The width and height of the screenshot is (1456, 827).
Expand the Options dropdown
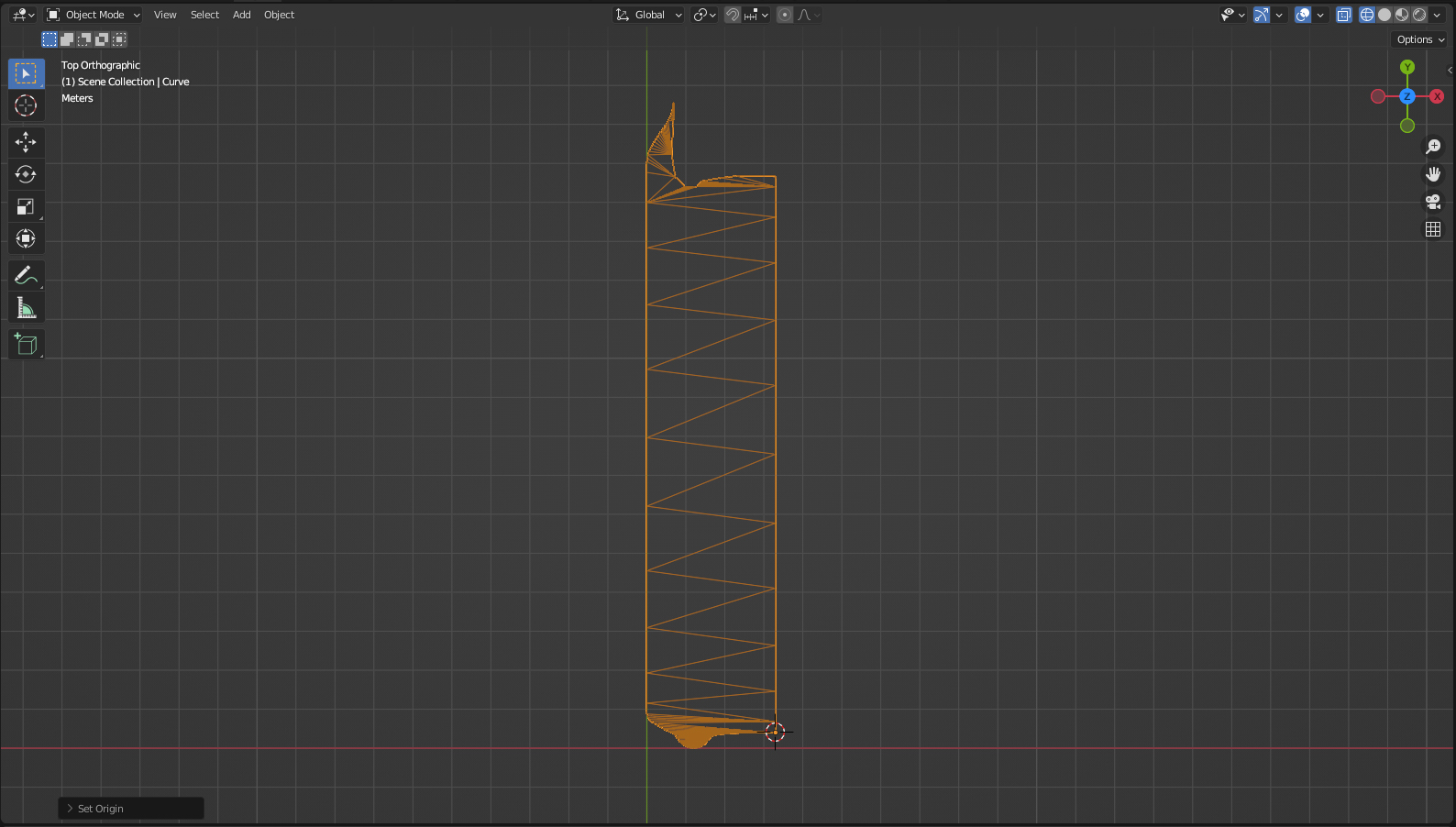point(1420,39)
